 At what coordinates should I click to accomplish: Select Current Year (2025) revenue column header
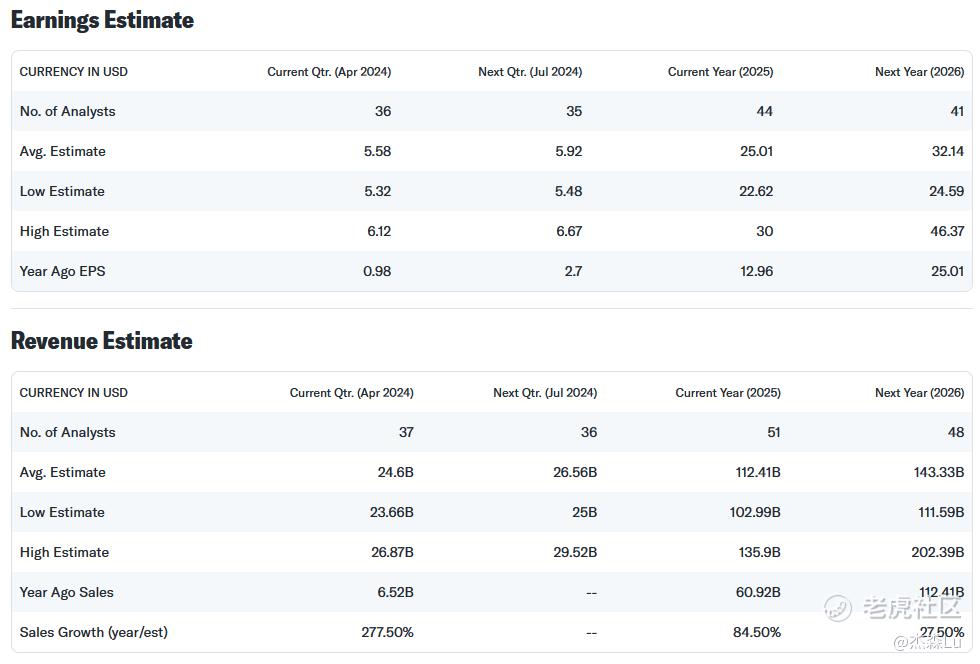(728, 393)
